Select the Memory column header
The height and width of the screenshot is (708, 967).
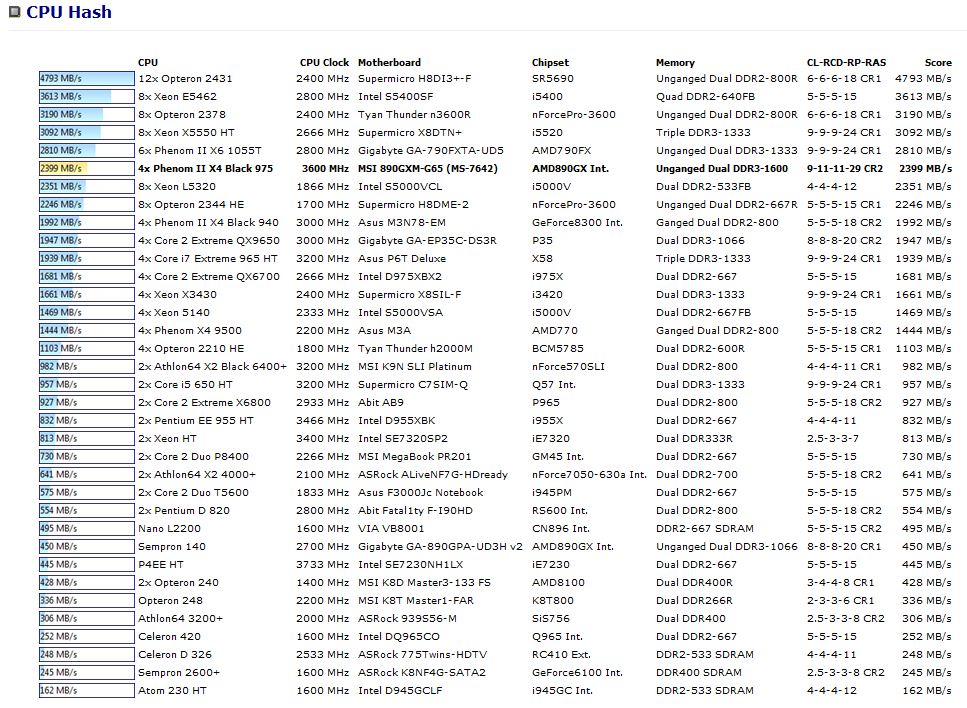tap(675, 62)
